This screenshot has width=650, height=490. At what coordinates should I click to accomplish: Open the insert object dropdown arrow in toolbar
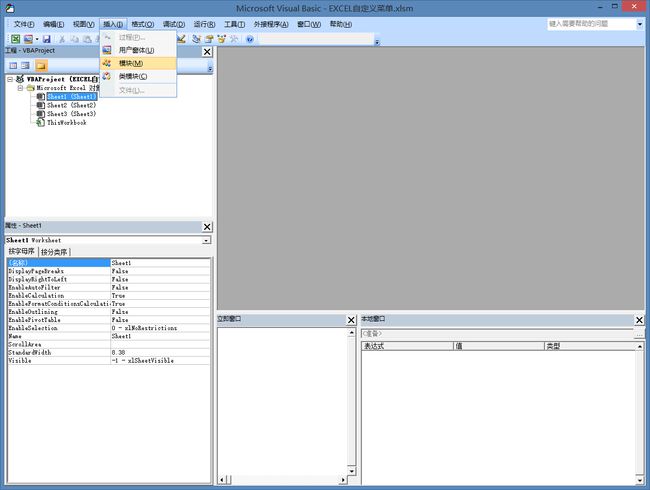[x=37, y=39]
